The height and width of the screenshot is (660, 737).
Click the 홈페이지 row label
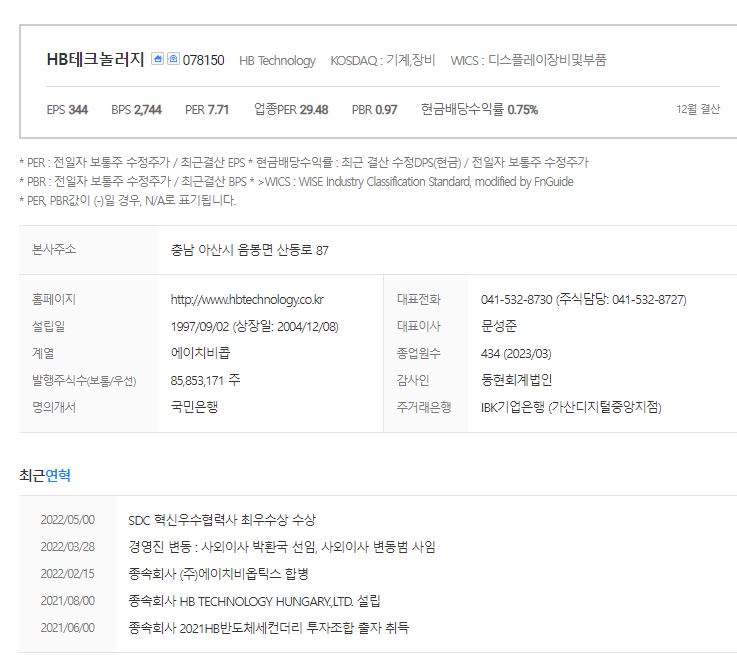[54, 299]
